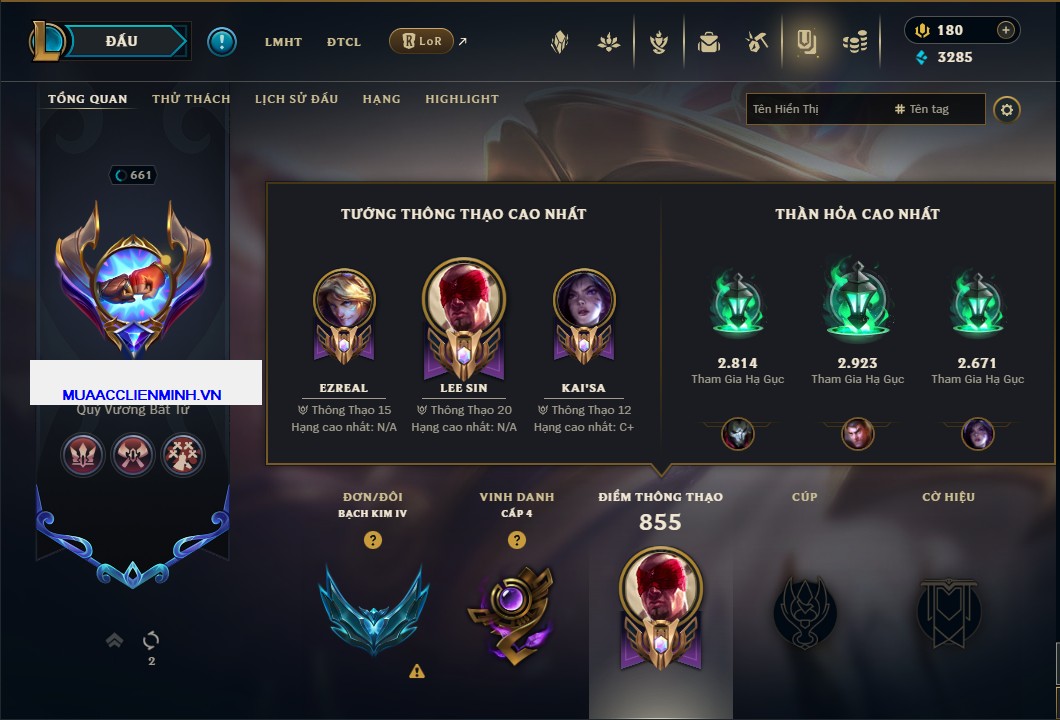
Task: Click the refresh arrows icon below banner
Action: tap(151, 640)
